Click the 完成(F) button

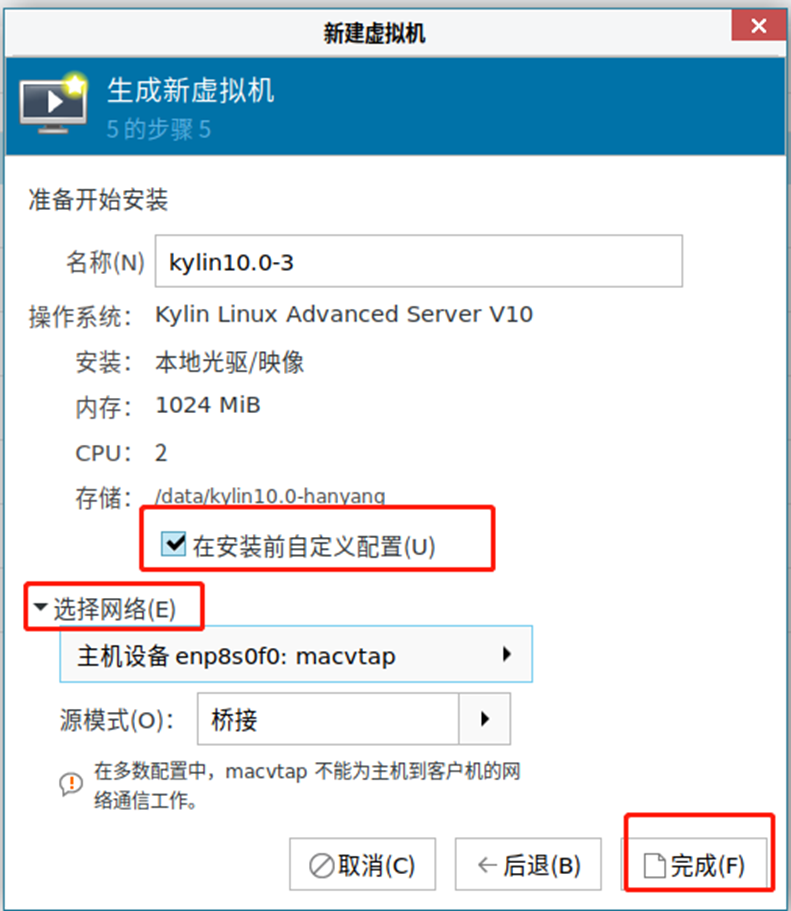tap(694, 865)
